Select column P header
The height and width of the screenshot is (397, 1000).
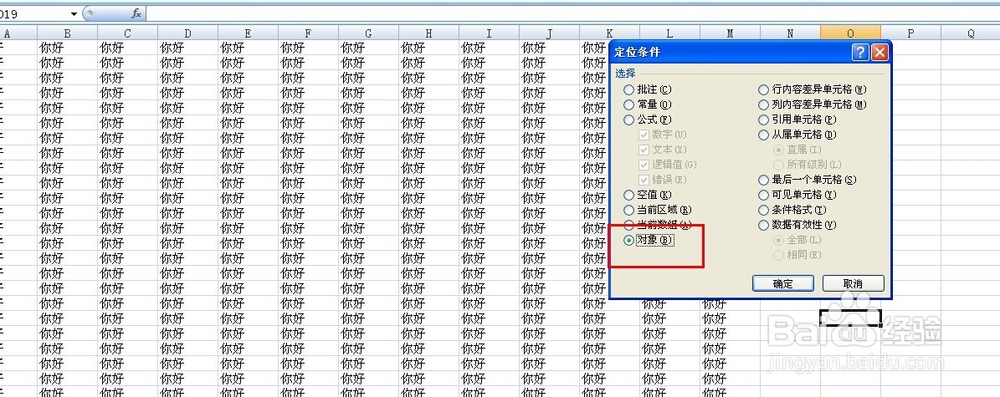(911, 33)
